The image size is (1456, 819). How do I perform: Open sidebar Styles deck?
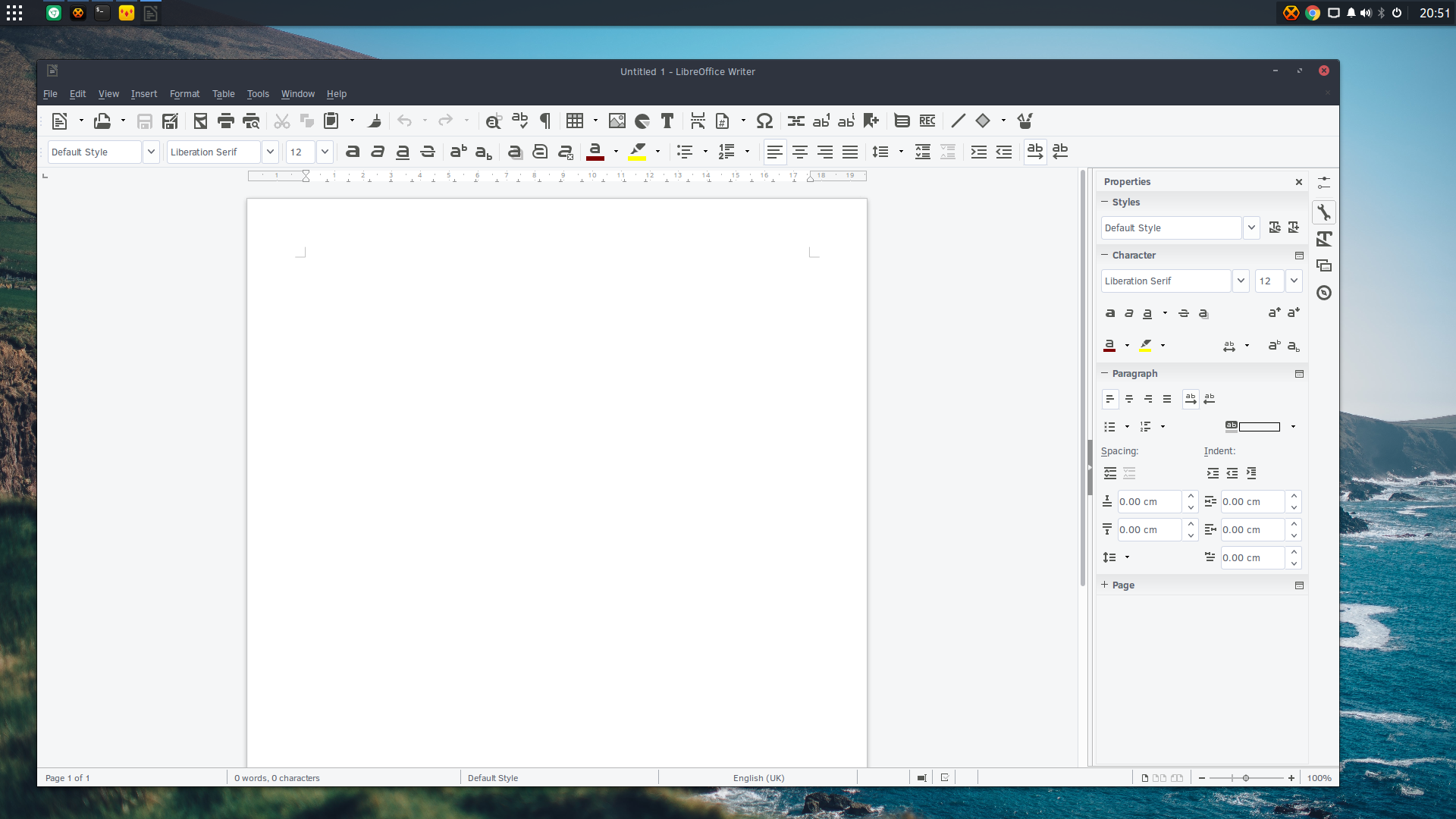tap(1324, 239)
